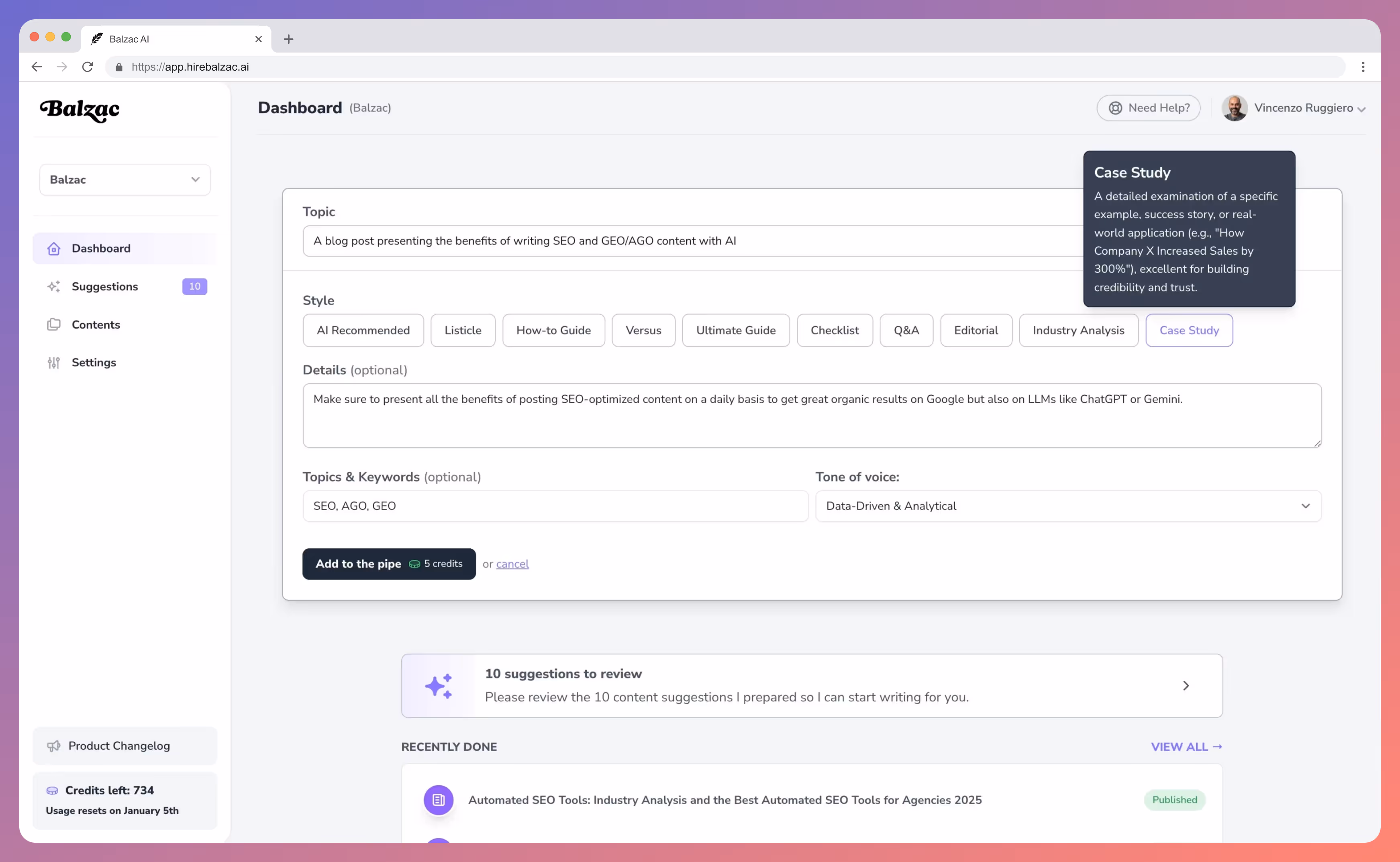Click the Dashboard home icon in sidebar

[53, 249]
